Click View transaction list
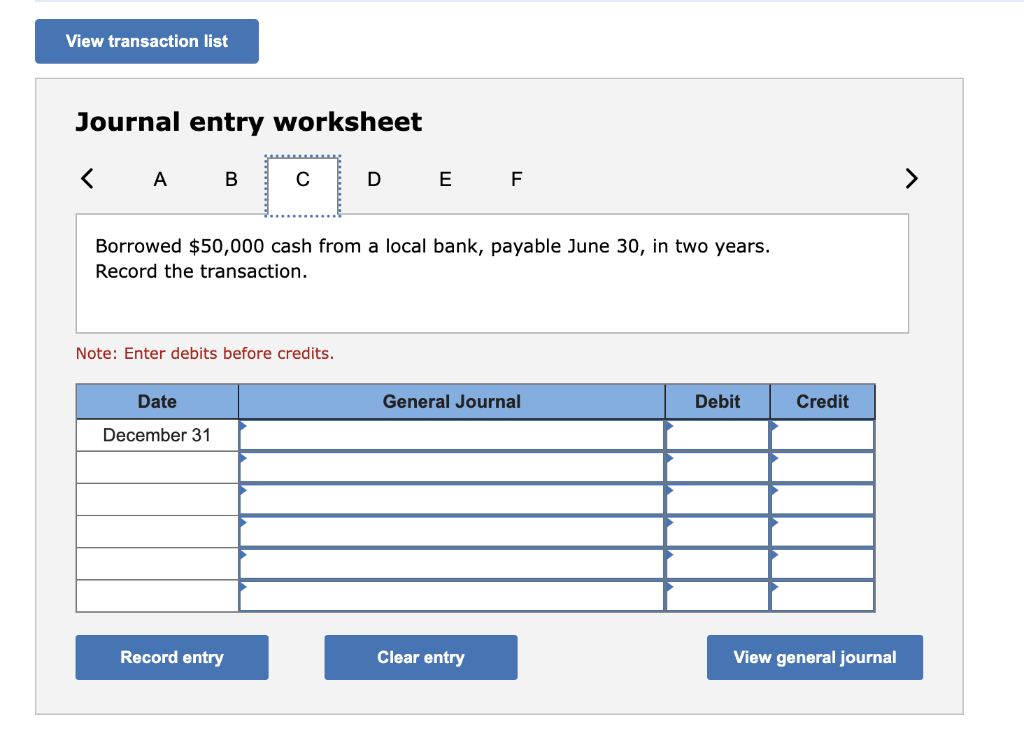1024x754 pixels. coord(146,41)
